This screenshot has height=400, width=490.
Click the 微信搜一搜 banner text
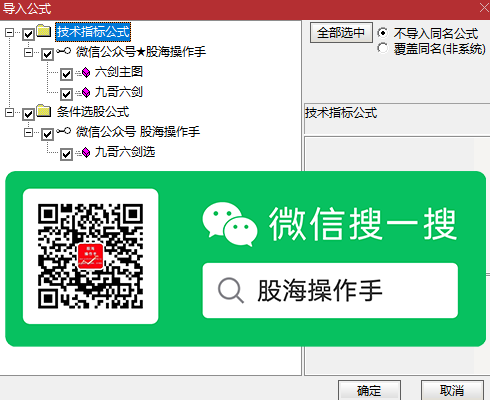[x=363, y=224]
